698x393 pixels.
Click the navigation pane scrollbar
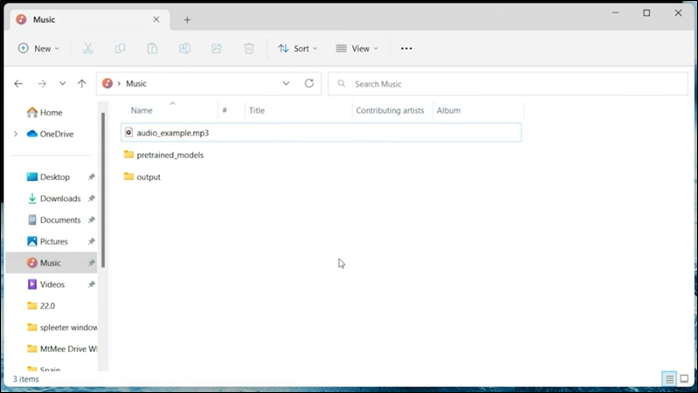pyautogui.click(x=103, y=190)
